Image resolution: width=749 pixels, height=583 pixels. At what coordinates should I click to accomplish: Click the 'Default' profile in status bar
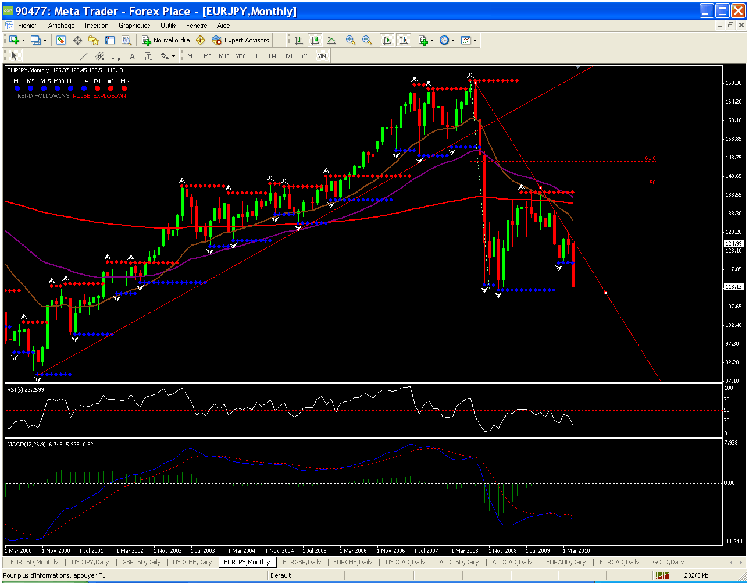281,575
